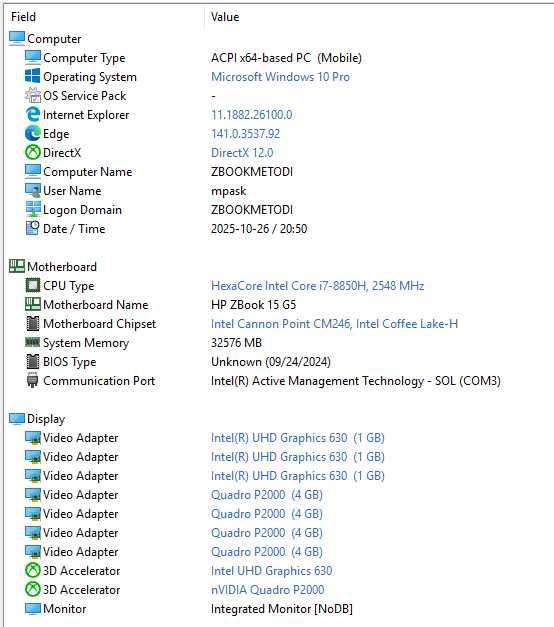Select the Logon Domain field label
This screenshot has height=627, width=554.
click(82, 210)
